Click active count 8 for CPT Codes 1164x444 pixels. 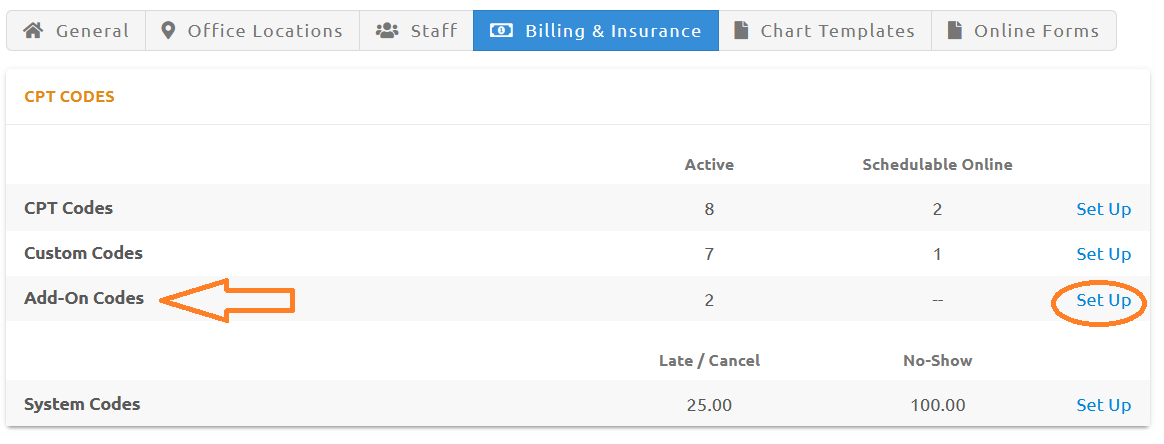point(709,209)
